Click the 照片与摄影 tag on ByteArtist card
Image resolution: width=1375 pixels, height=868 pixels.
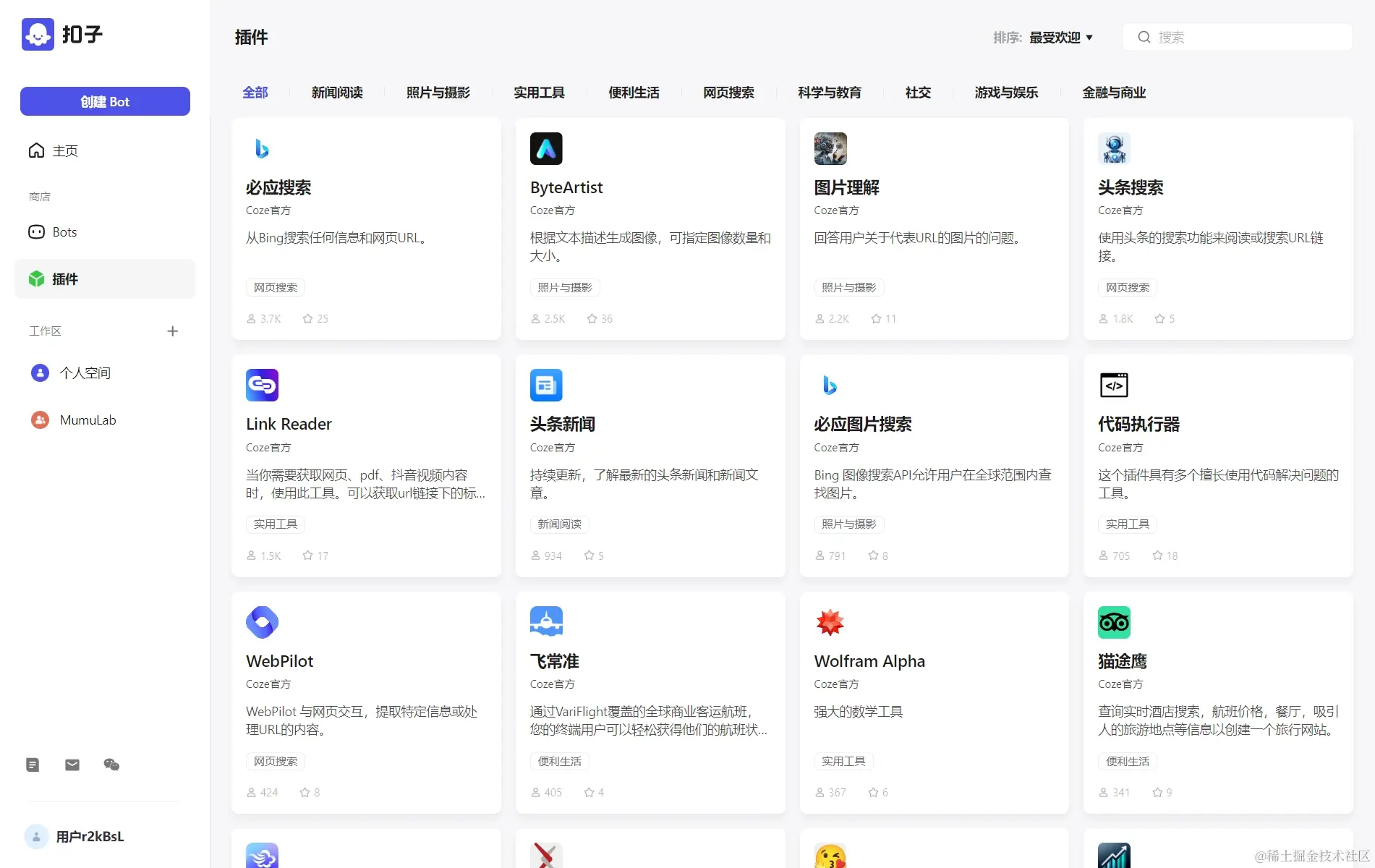coord(565,287)
